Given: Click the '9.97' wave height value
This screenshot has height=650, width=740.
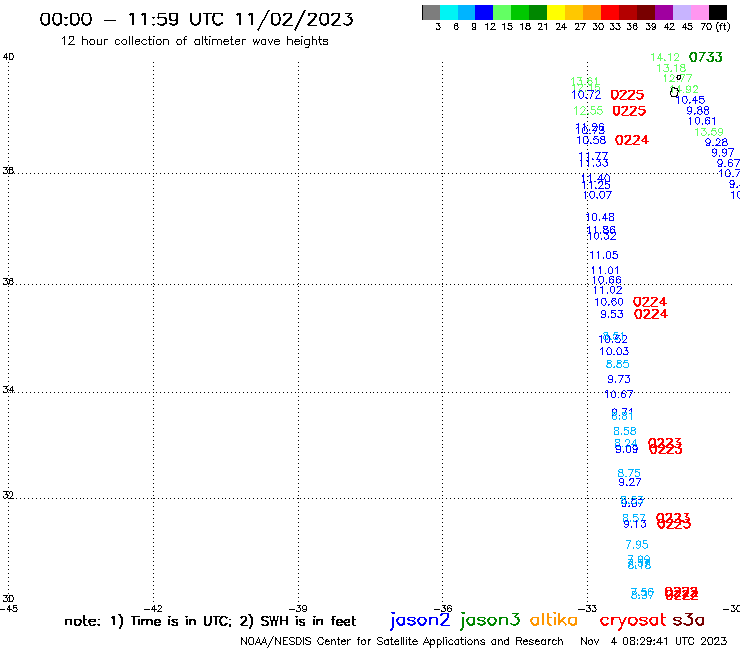Looking at the screenshot, I should coord(723,152).
